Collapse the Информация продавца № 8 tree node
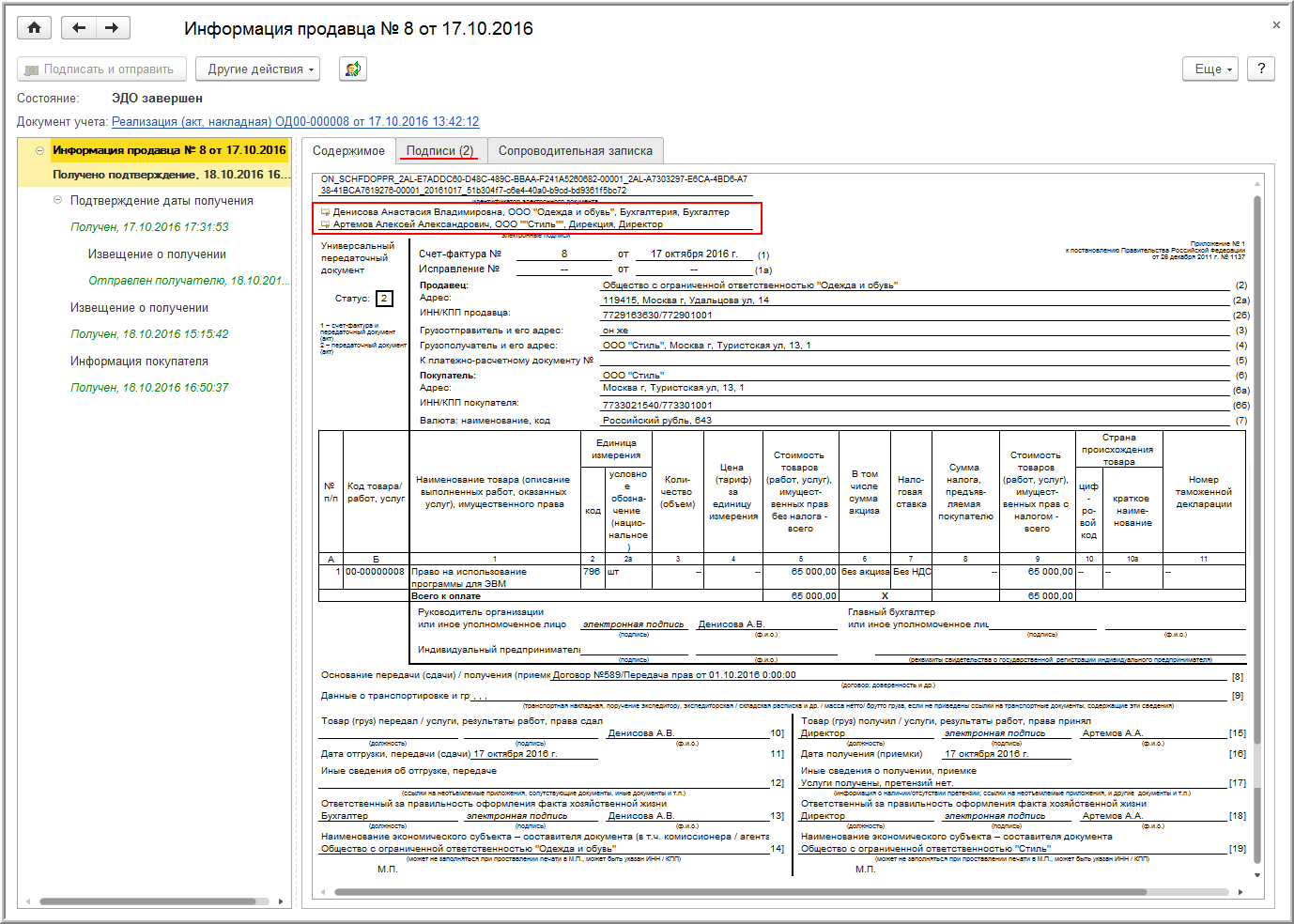 pos(40,150)
